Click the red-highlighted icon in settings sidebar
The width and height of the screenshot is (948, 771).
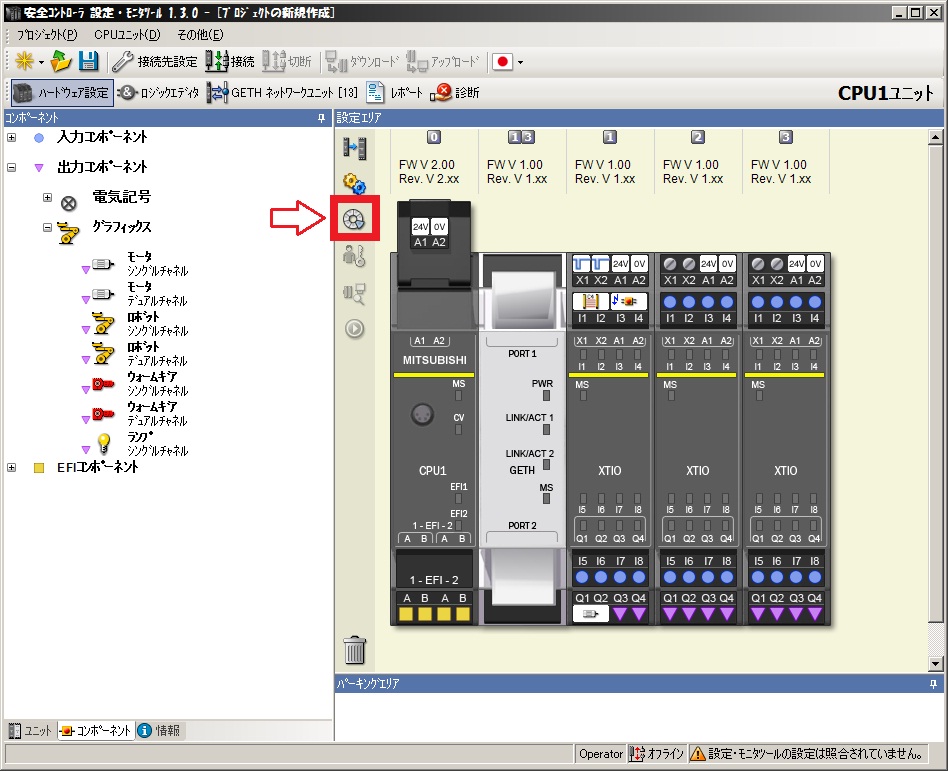click(x=353, y=220)
